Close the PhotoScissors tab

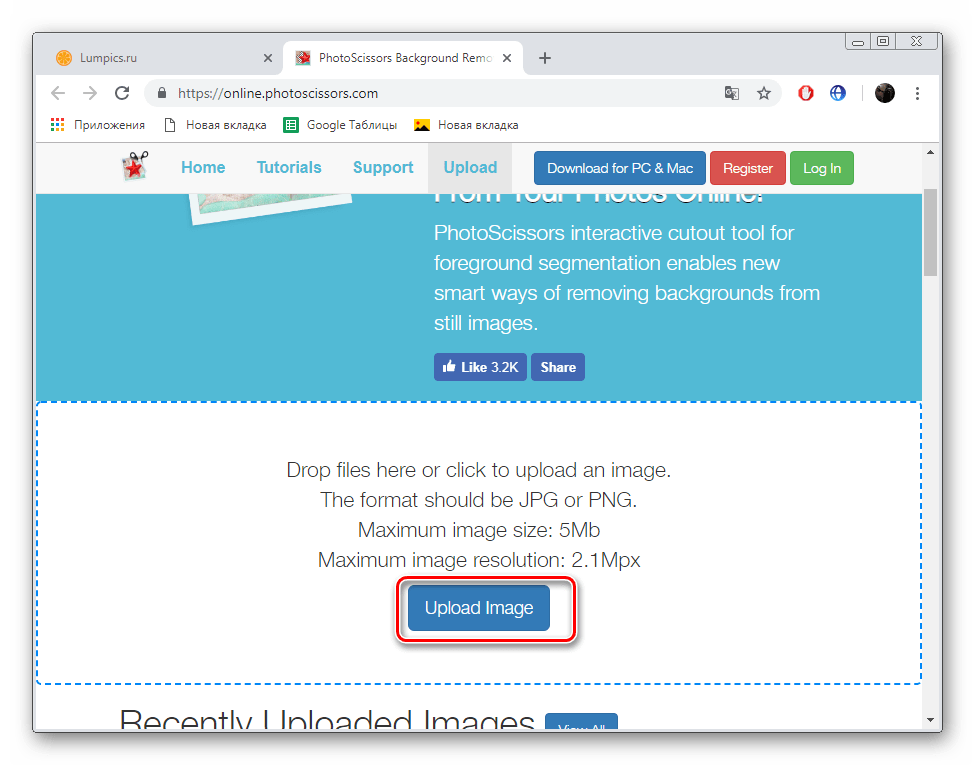(507, 58)
